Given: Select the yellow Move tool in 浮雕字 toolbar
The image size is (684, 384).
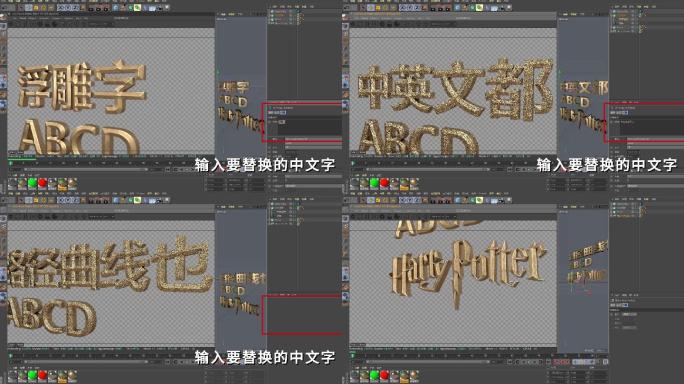Looking at the screenshot, I should click(x=36, y=8).
